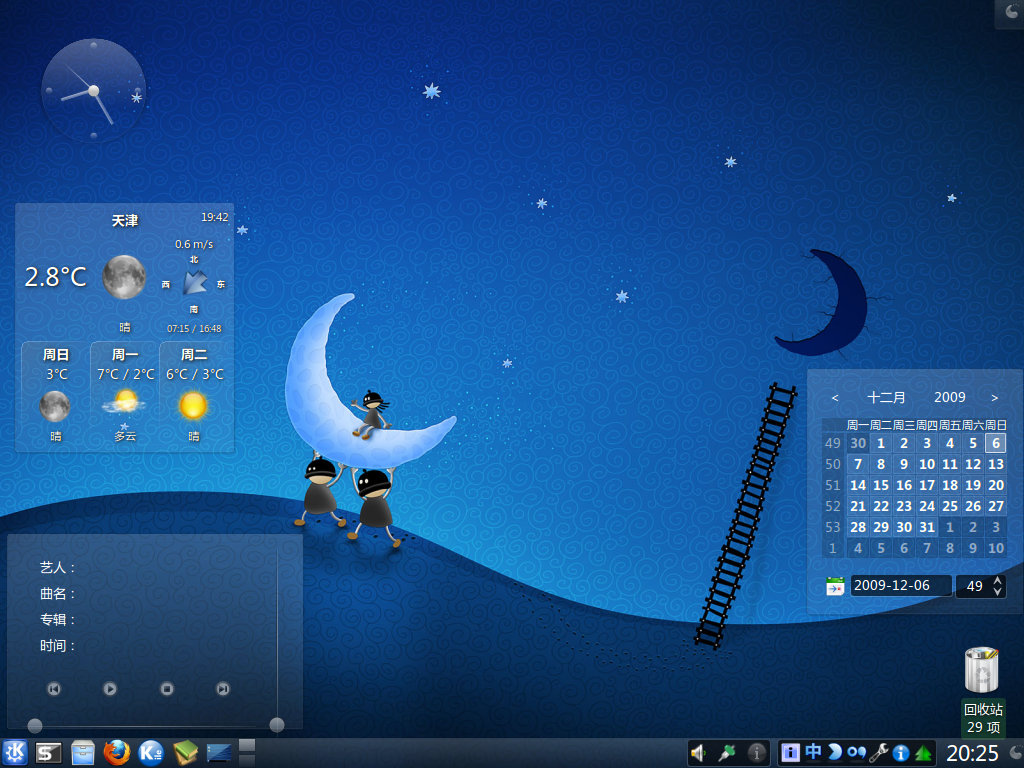Open the KDE globe launcher on the panel

point(151,753)
